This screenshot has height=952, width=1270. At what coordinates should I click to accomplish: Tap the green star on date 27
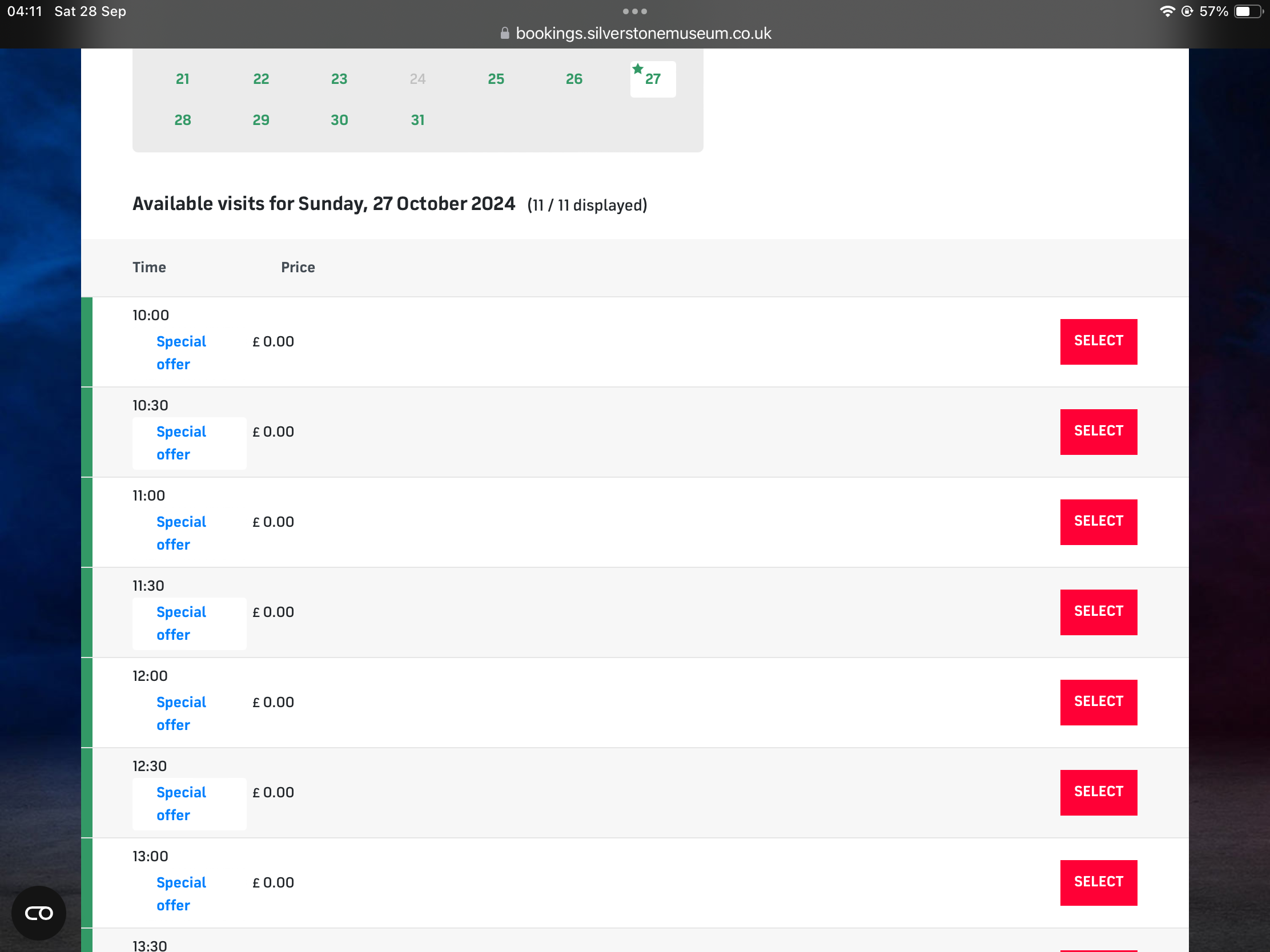pos(637,70)
